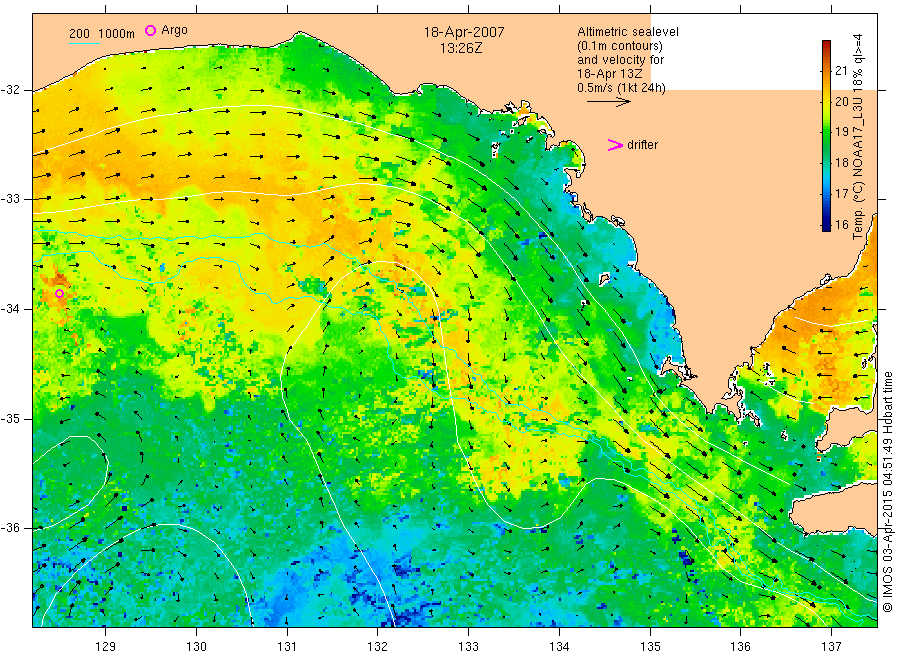Click longitude axis label 129
Screen dimensions: 900x660
(106, 647)
